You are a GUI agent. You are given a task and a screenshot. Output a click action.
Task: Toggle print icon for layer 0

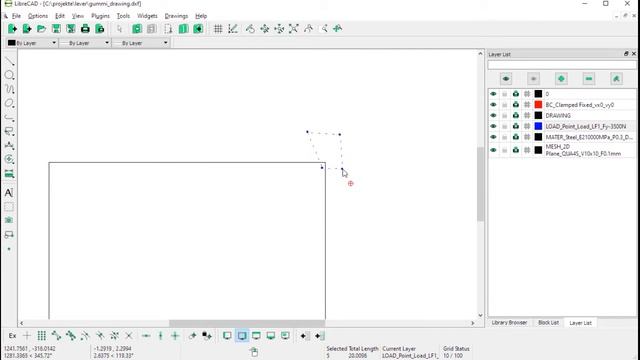516,94
